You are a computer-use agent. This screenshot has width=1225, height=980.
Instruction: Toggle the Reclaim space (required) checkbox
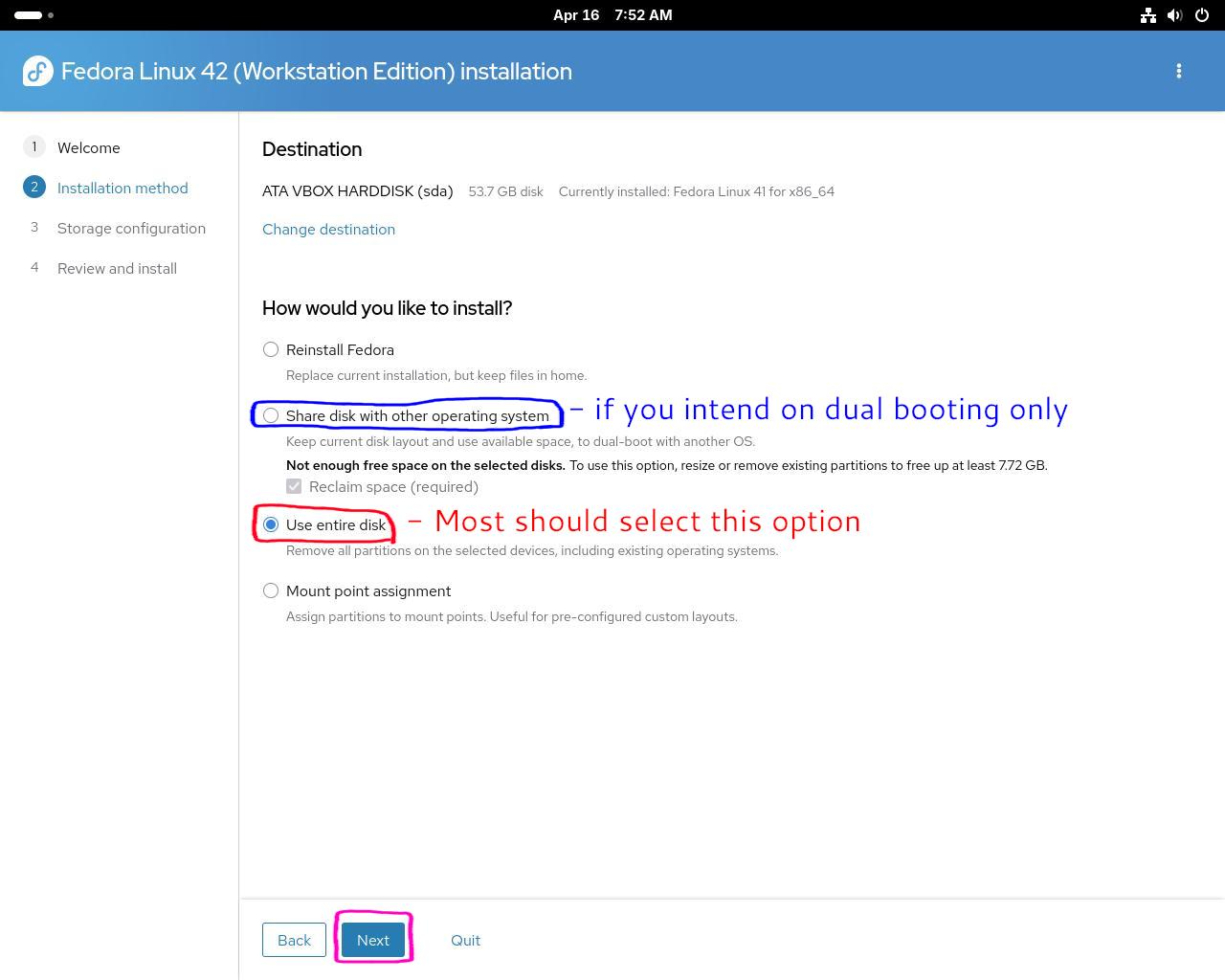294,486
